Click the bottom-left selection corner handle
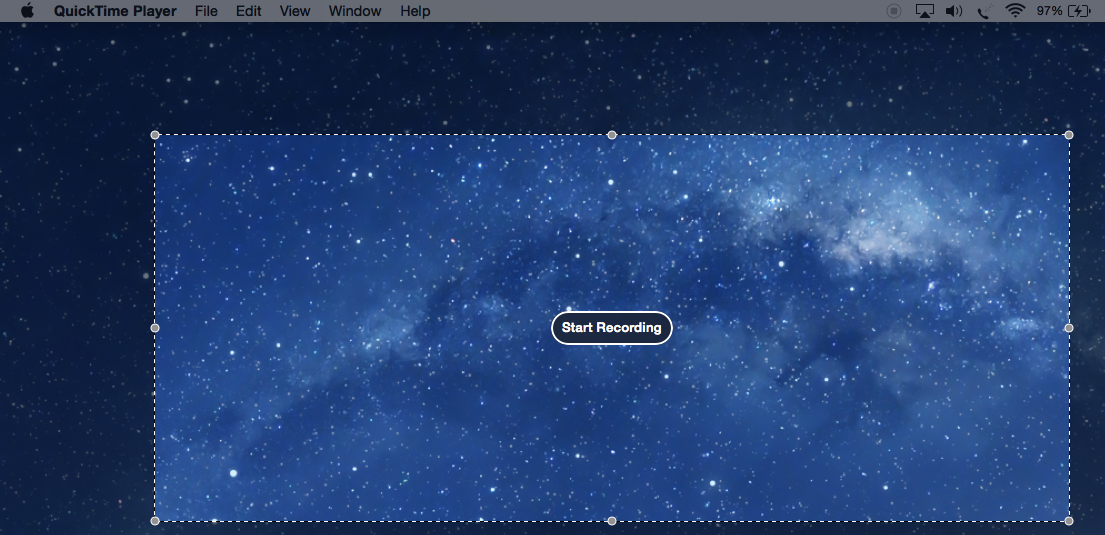 click(155, 521)
